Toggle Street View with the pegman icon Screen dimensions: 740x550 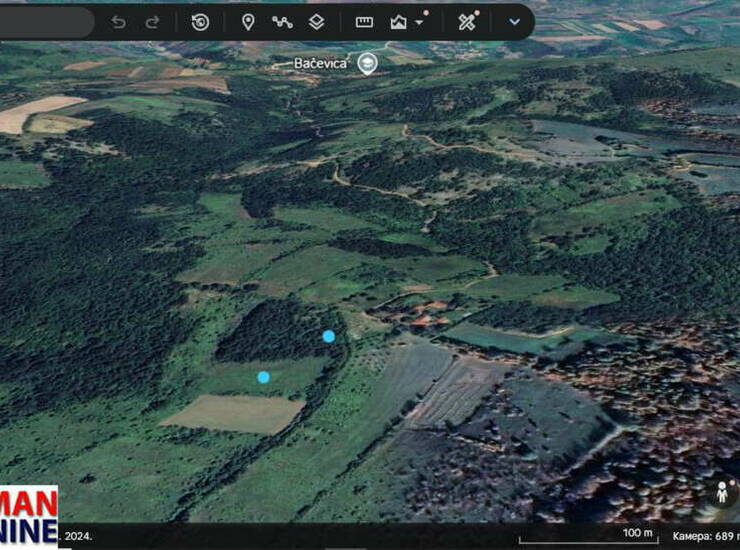[x=720, y=493]
